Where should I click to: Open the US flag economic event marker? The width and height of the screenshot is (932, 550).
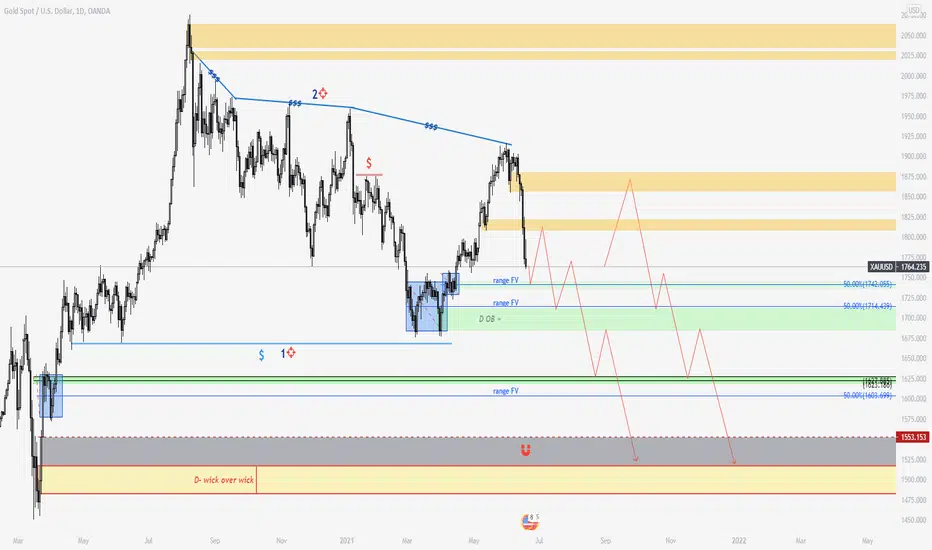pos(529,522)
